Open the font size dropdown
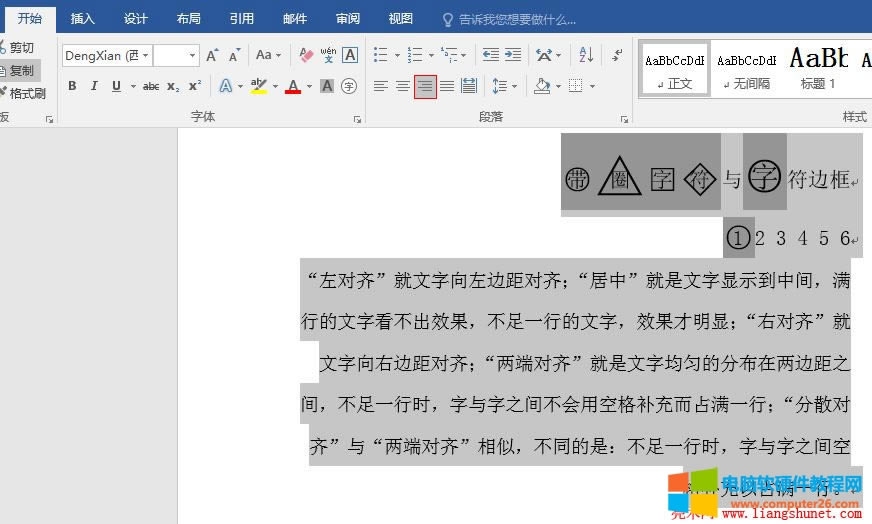Image resolution: width=872 pixels, height=524 pixels. (192, 55)
